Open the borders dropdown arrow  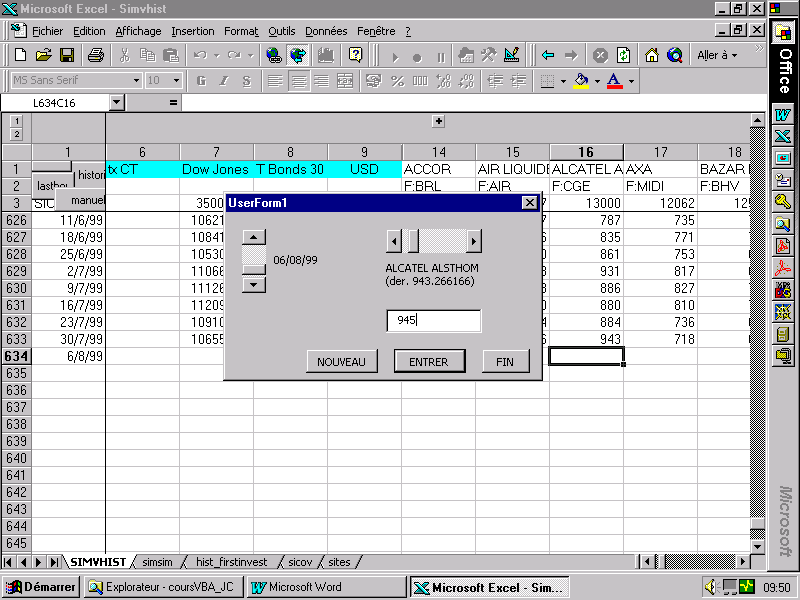(563, 81)
